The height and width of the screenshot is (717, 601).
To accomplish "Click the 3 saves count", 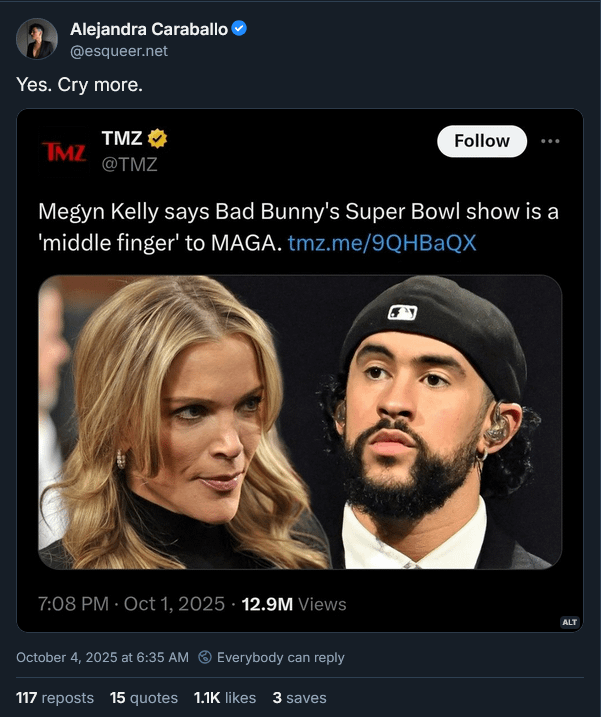I will 300,698.
